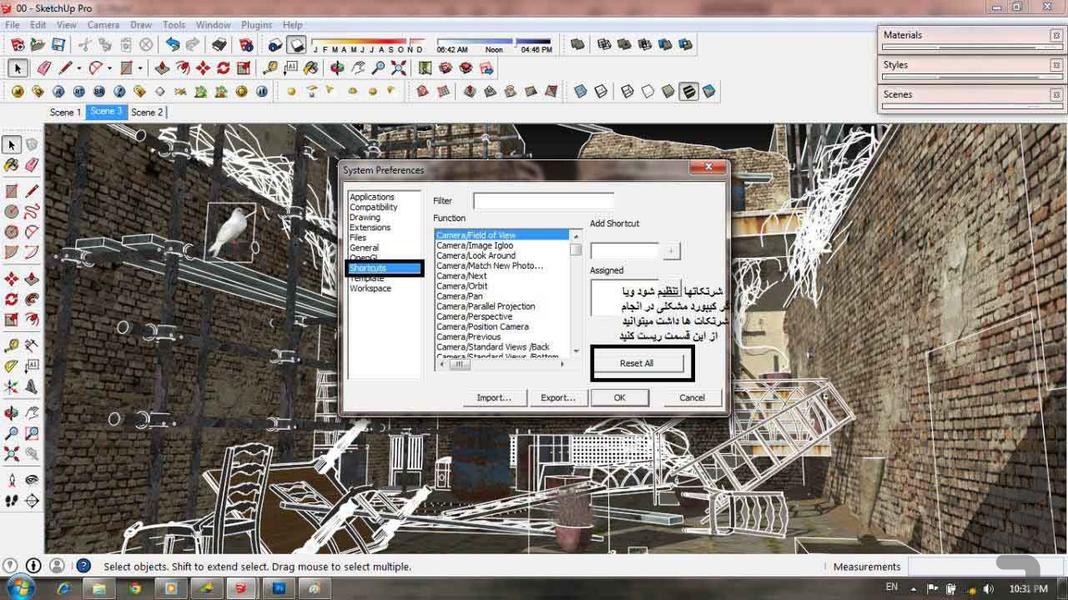
Task: Click the Undo arrow icon
Action: (173, 45)
